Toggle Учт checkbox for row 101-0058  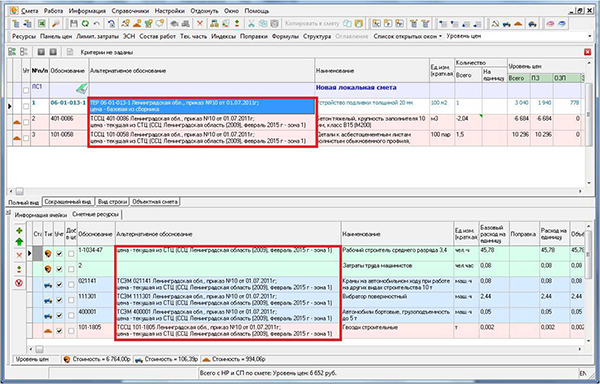tap(26, 138)
